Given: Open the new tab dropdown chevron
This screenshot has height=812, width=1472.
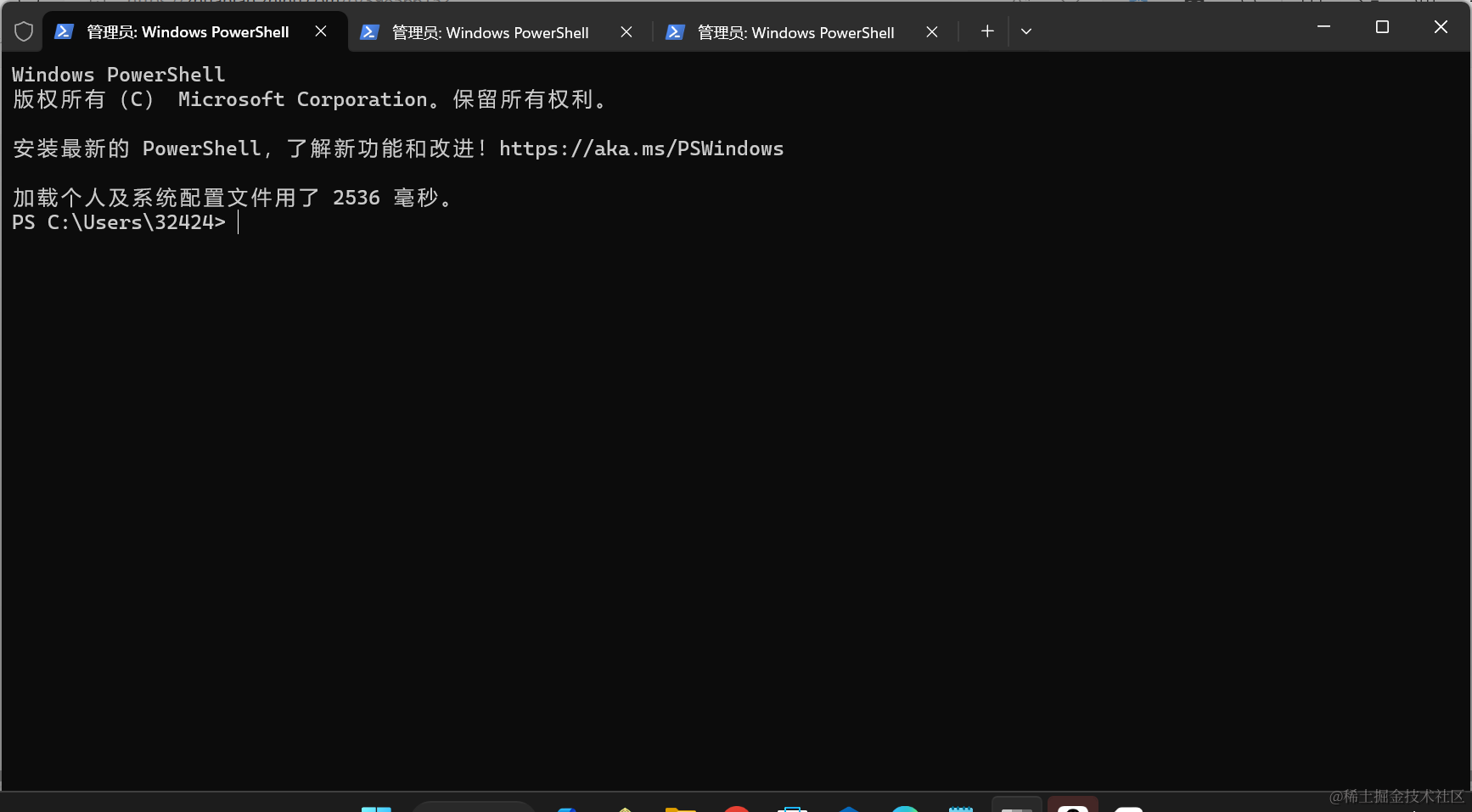Looking at the screenshot, I should [x=1025, y=31].
